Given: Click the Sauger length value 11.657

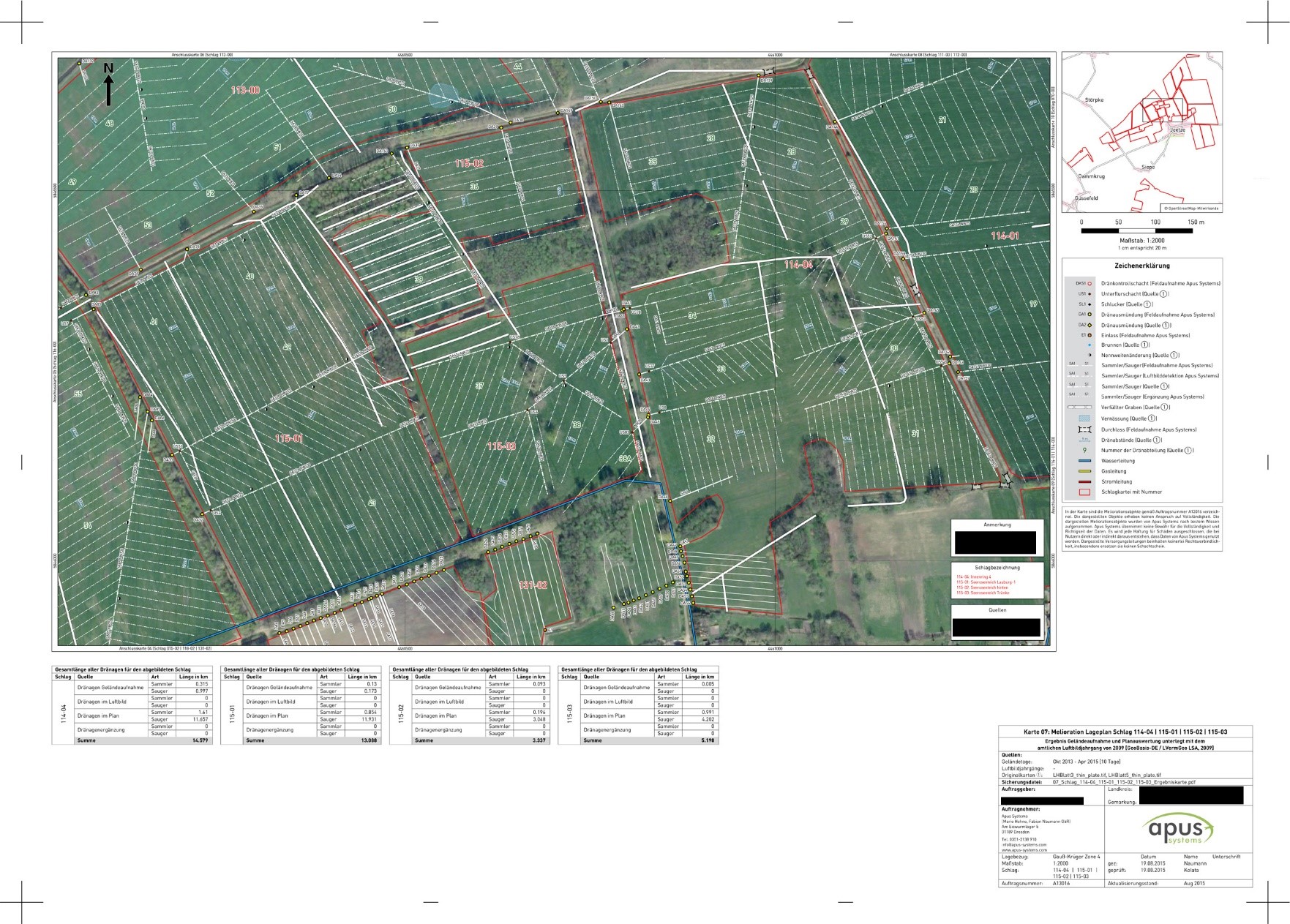Looking at the screenshot, I should [199, 719].
